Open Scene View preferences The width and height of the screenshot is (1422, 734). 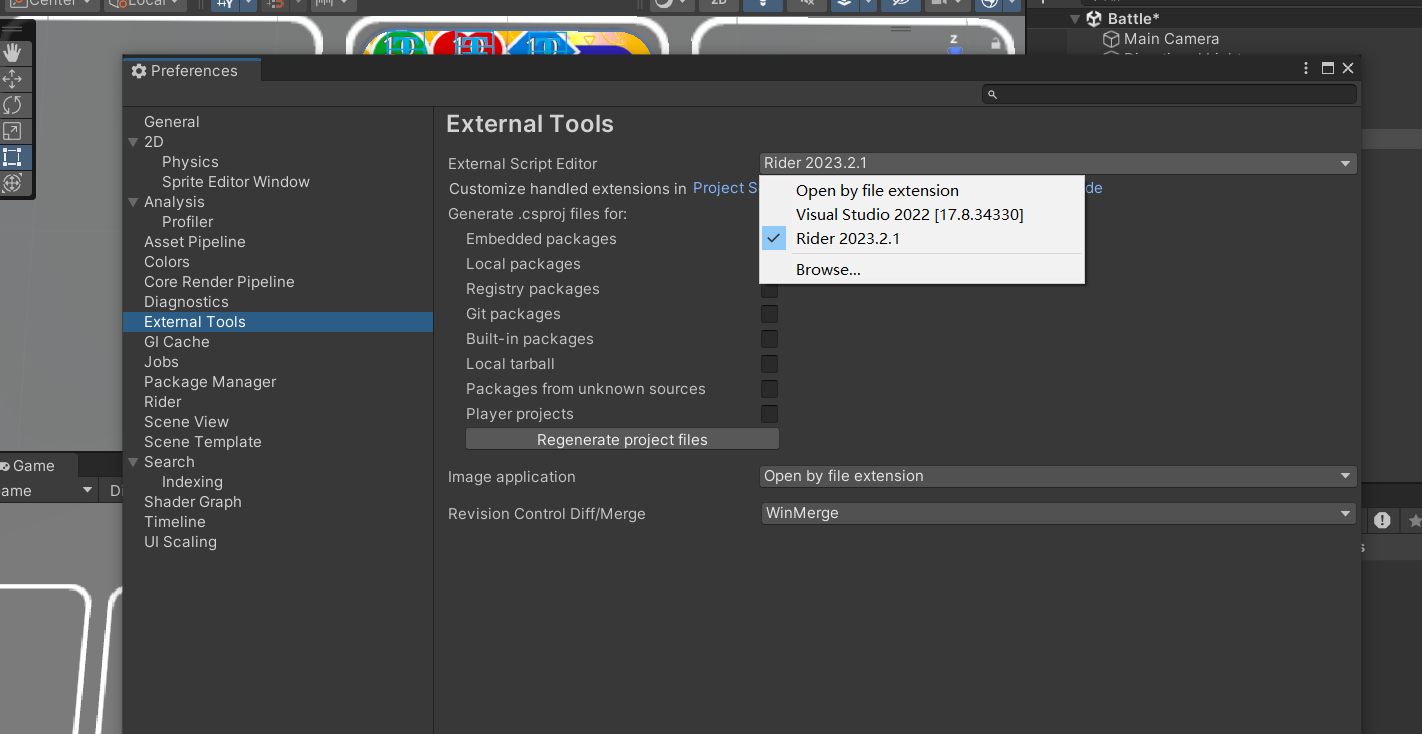click(x=186, y=422)
